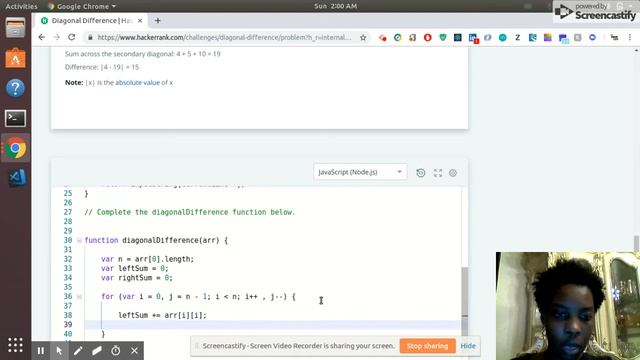Screen dimensions: 640x360
Task: Reset code with the history icon
Action: click(x=420, y=173)
